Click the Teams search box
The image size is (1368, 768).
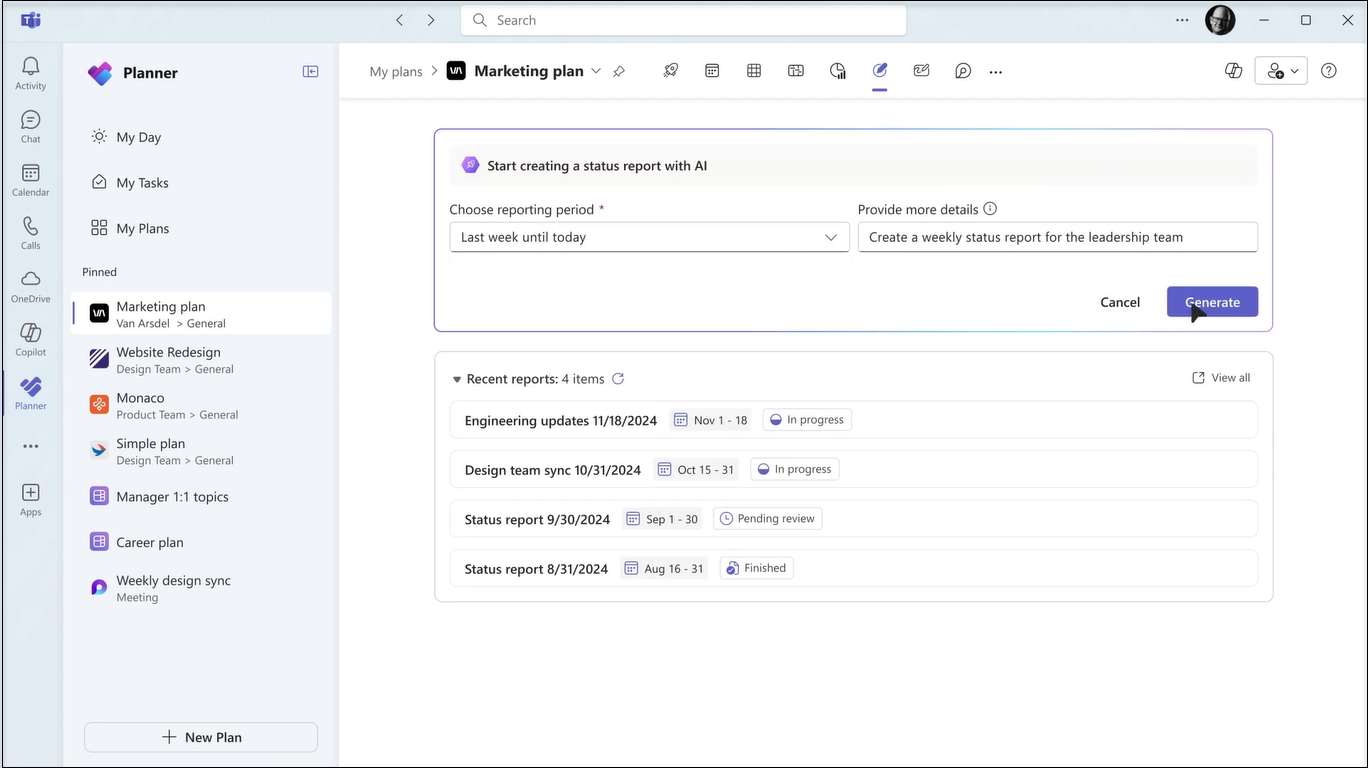(683, 20)
